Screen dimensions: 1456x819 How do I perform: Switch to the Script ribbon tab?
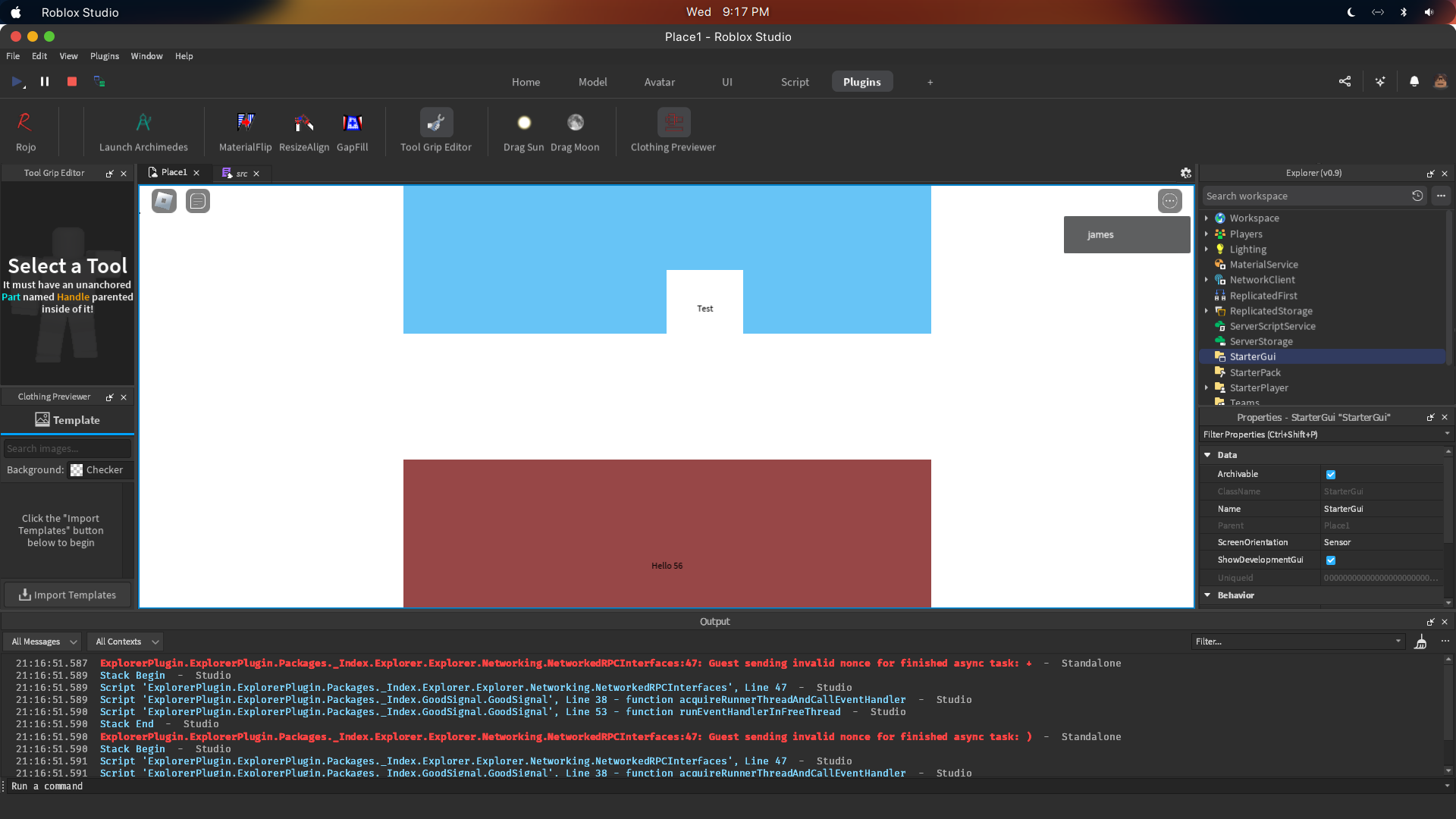[x=795, y=82]
